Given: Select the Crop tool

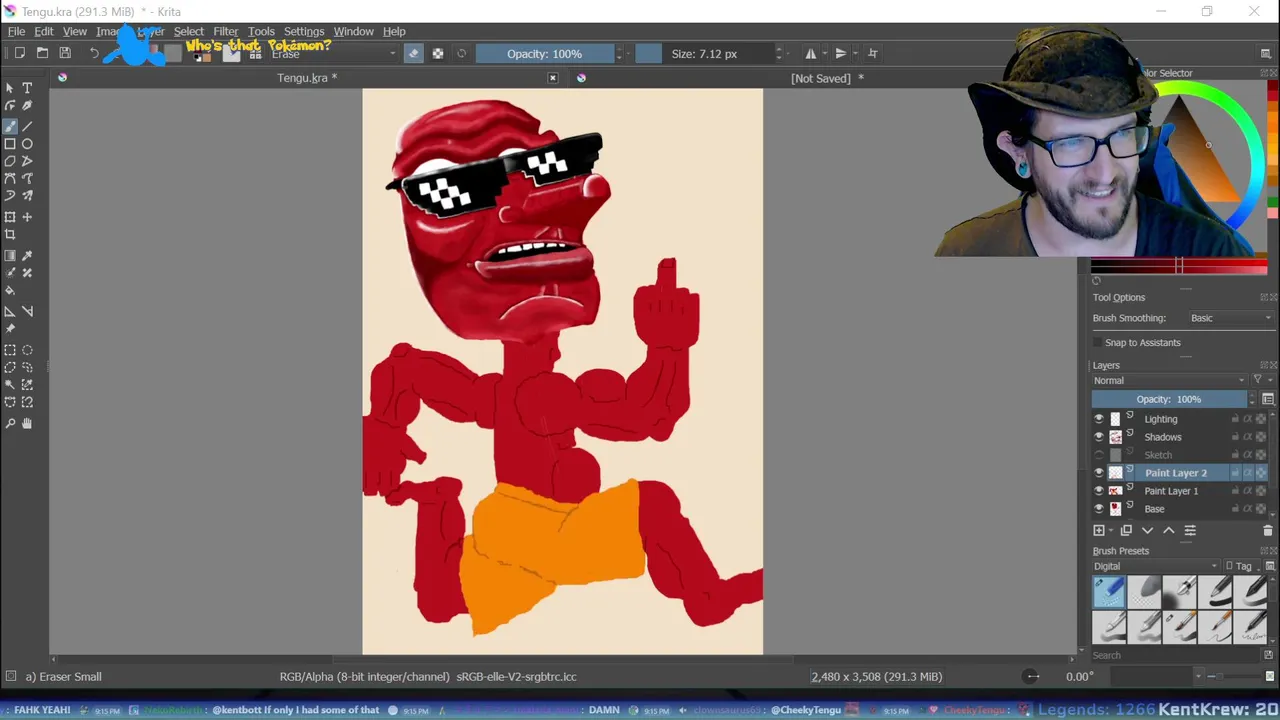Looking at the screenshot, I should [x=10, y=235].
